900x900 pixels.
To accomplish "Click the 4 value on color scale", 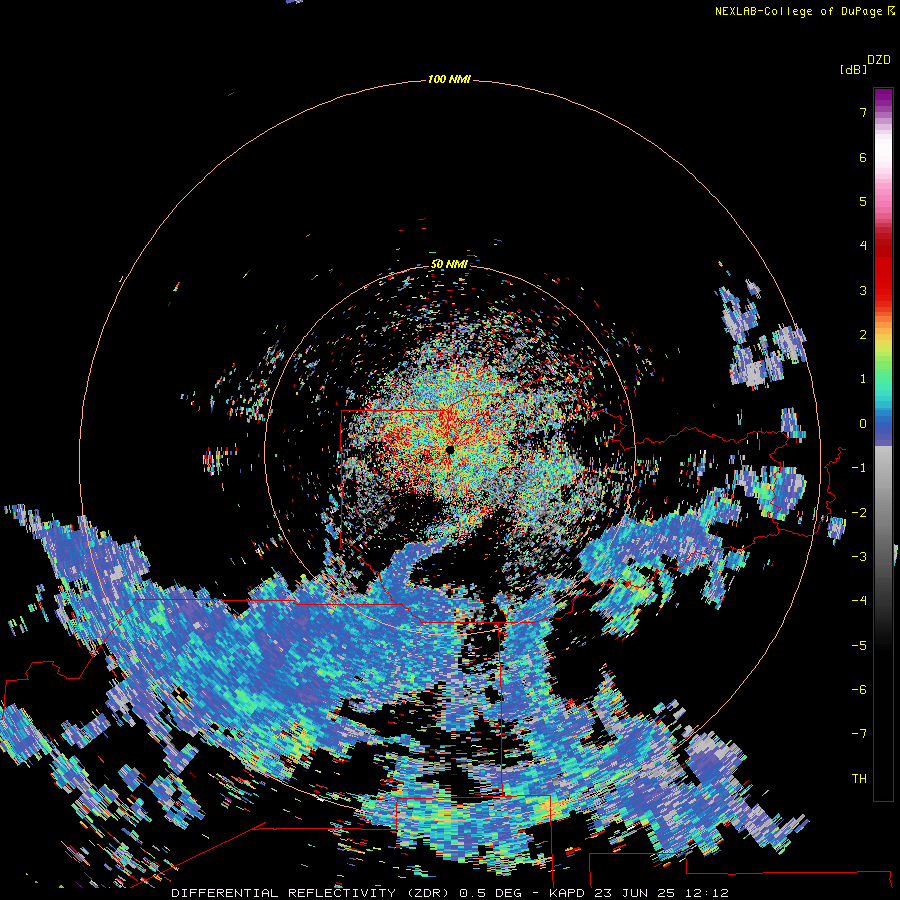I will 863,246.
